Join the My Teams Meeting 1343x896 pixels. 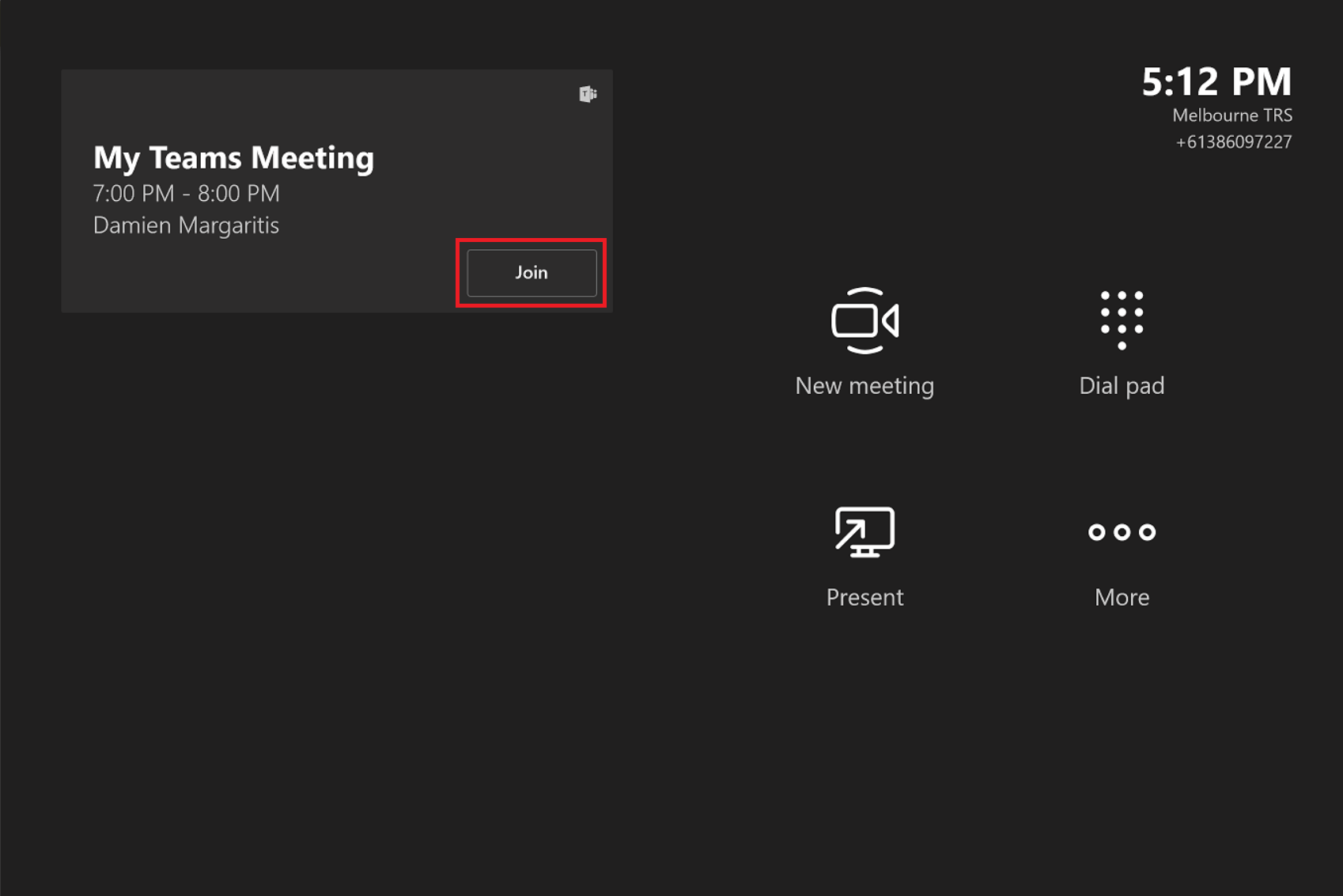(530, 272)
